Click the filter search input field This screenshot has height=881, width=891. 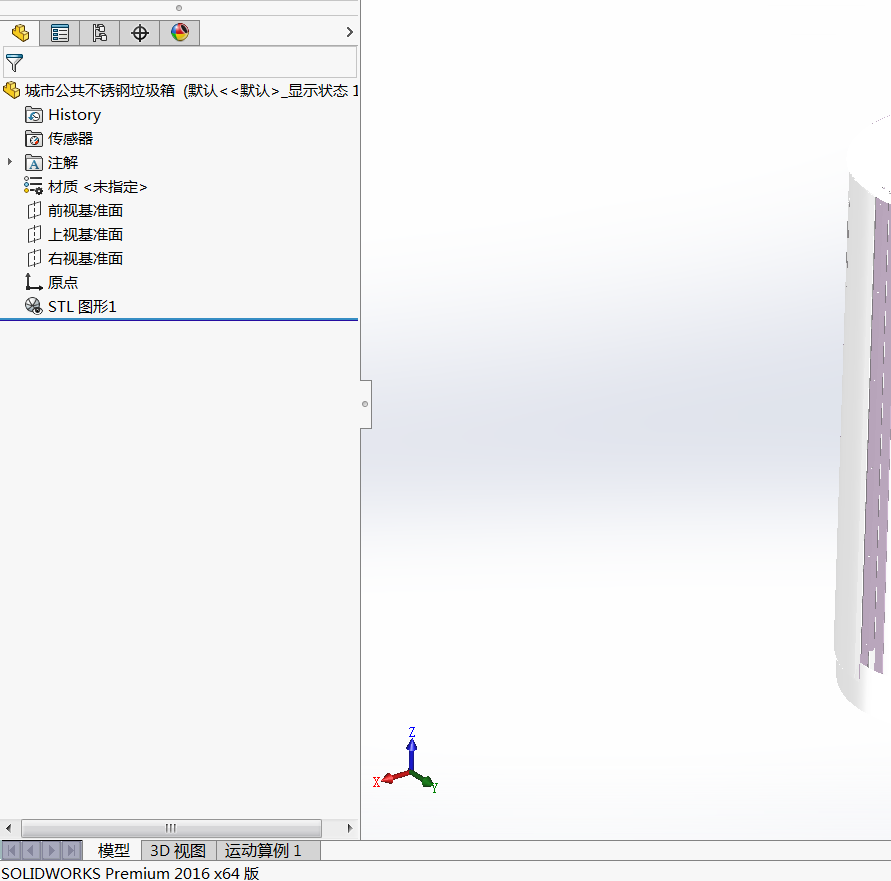(x=190, y=63)
